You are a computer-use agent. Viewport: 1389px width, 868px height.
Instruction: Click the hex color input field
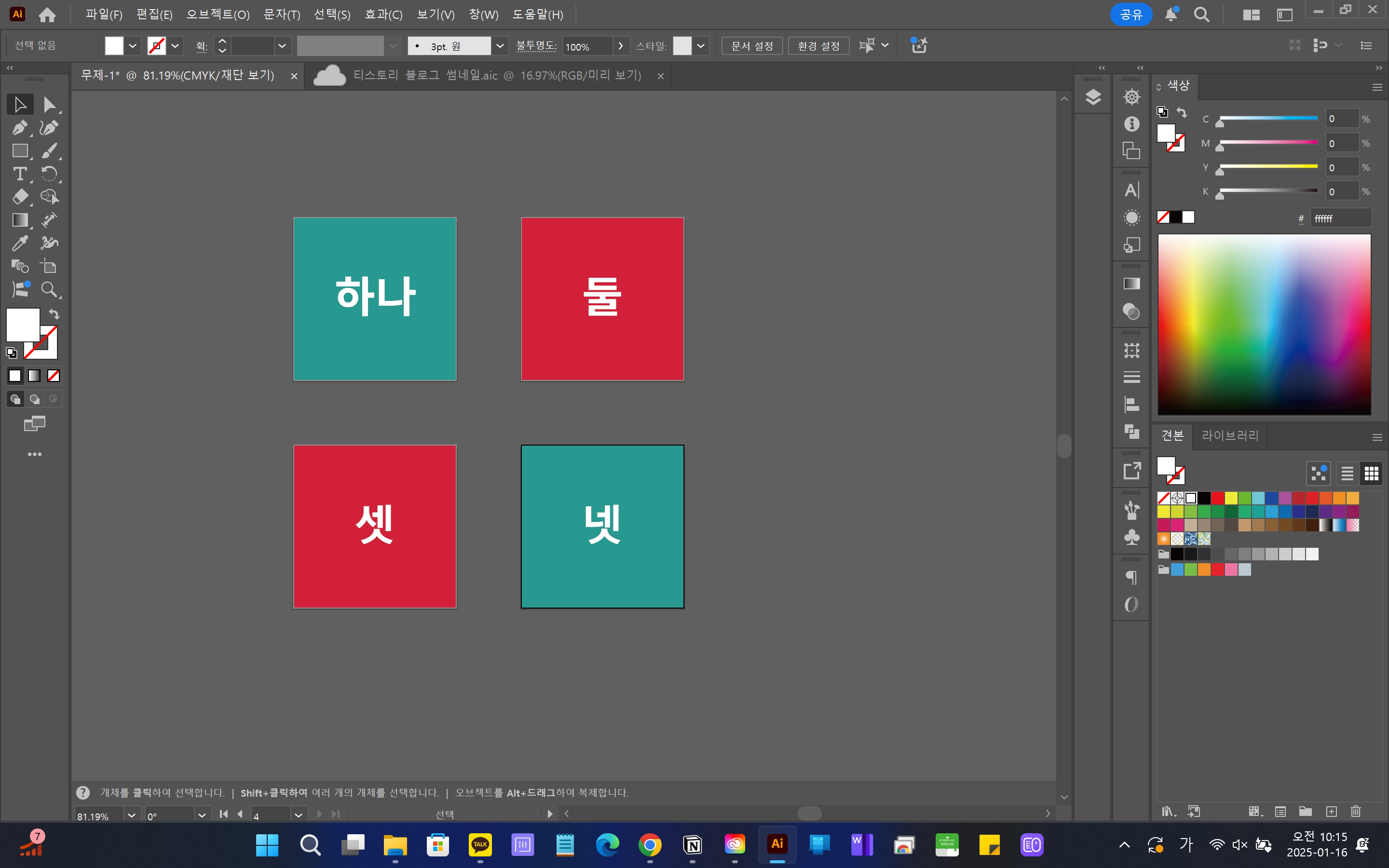click(x=1340, y=218)
